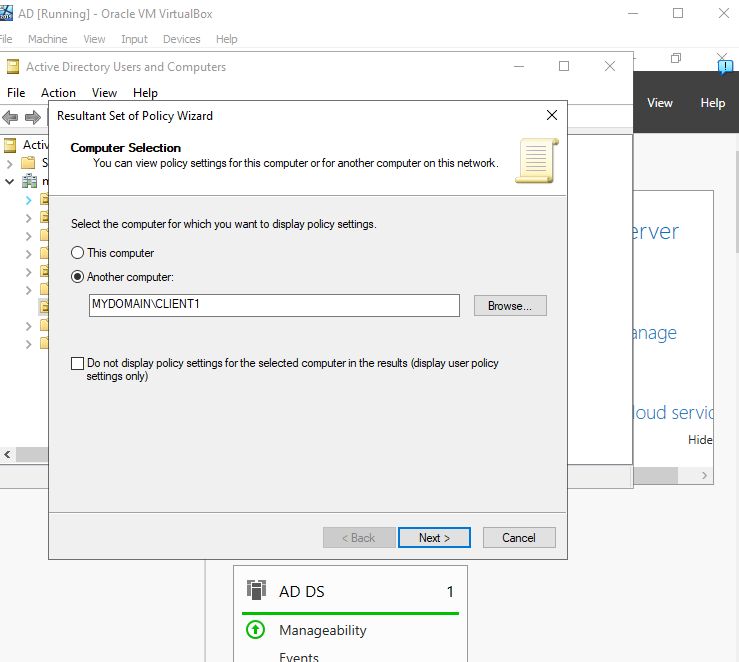Close the Resultant Set of Policy Wizard
The height and width of the screenshot is (662, 739).
[552, 115]
